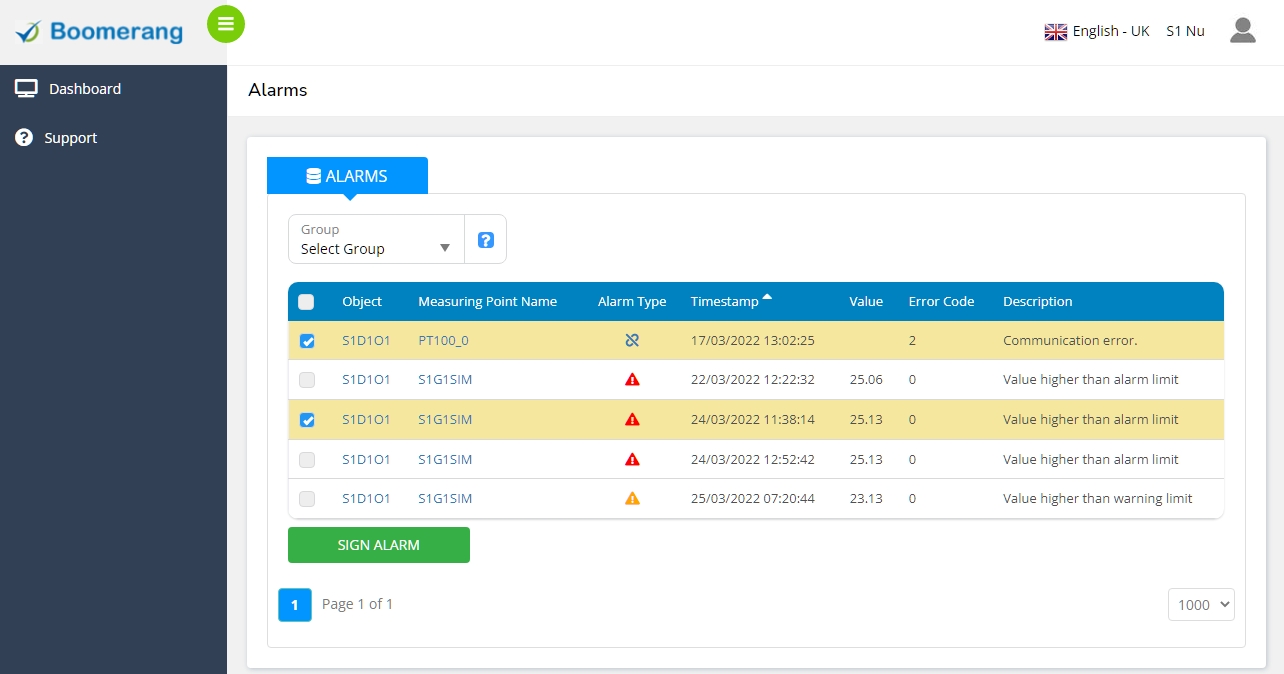Click the orange warning triangle alarm icon
This screenshot has height=674, width=1284.
pos(632,499)
